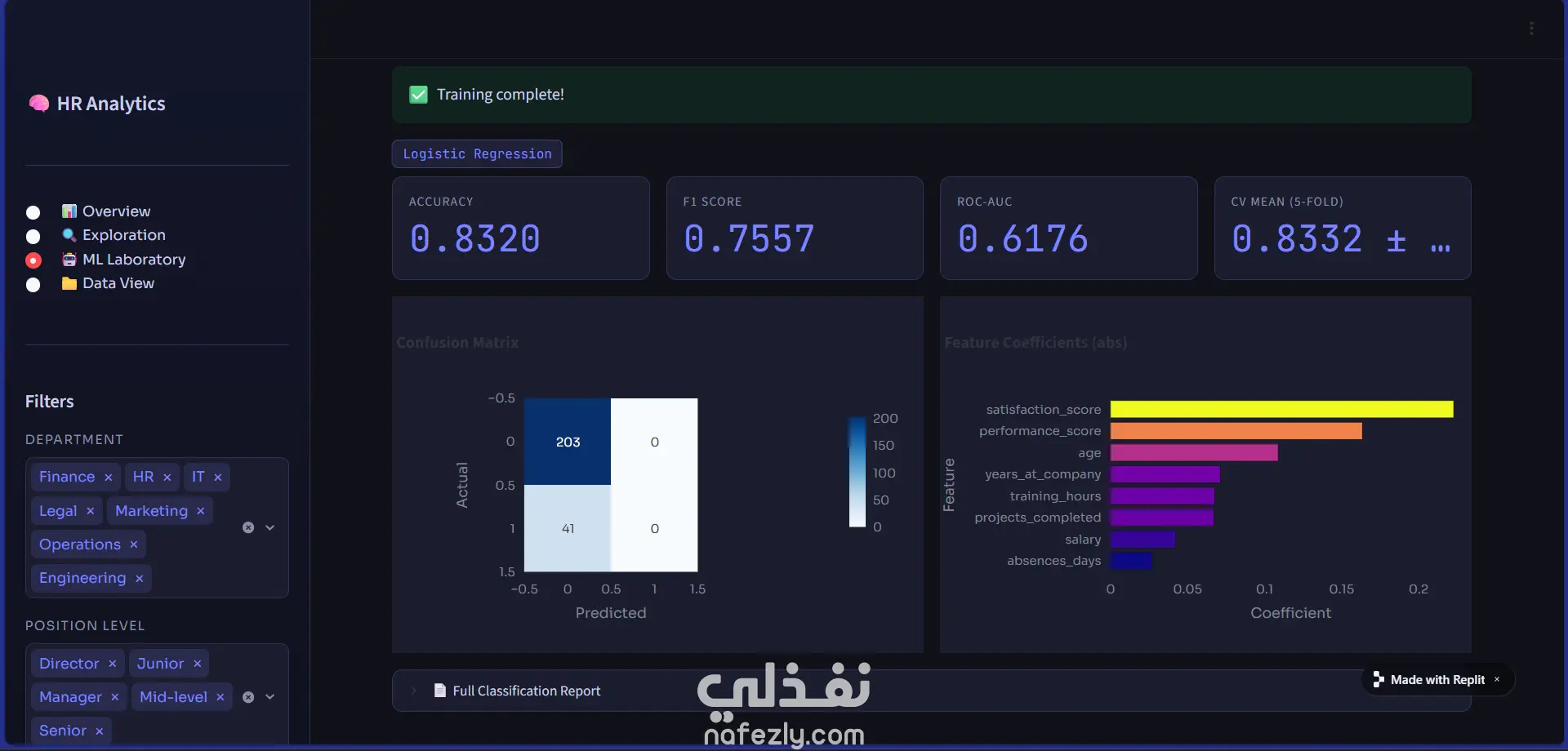Image resolution: width=1568 pixels, height=751 pixels.
Task: Click the Overview chart icon
Action: pyautogui.click(x=69, y=211)
